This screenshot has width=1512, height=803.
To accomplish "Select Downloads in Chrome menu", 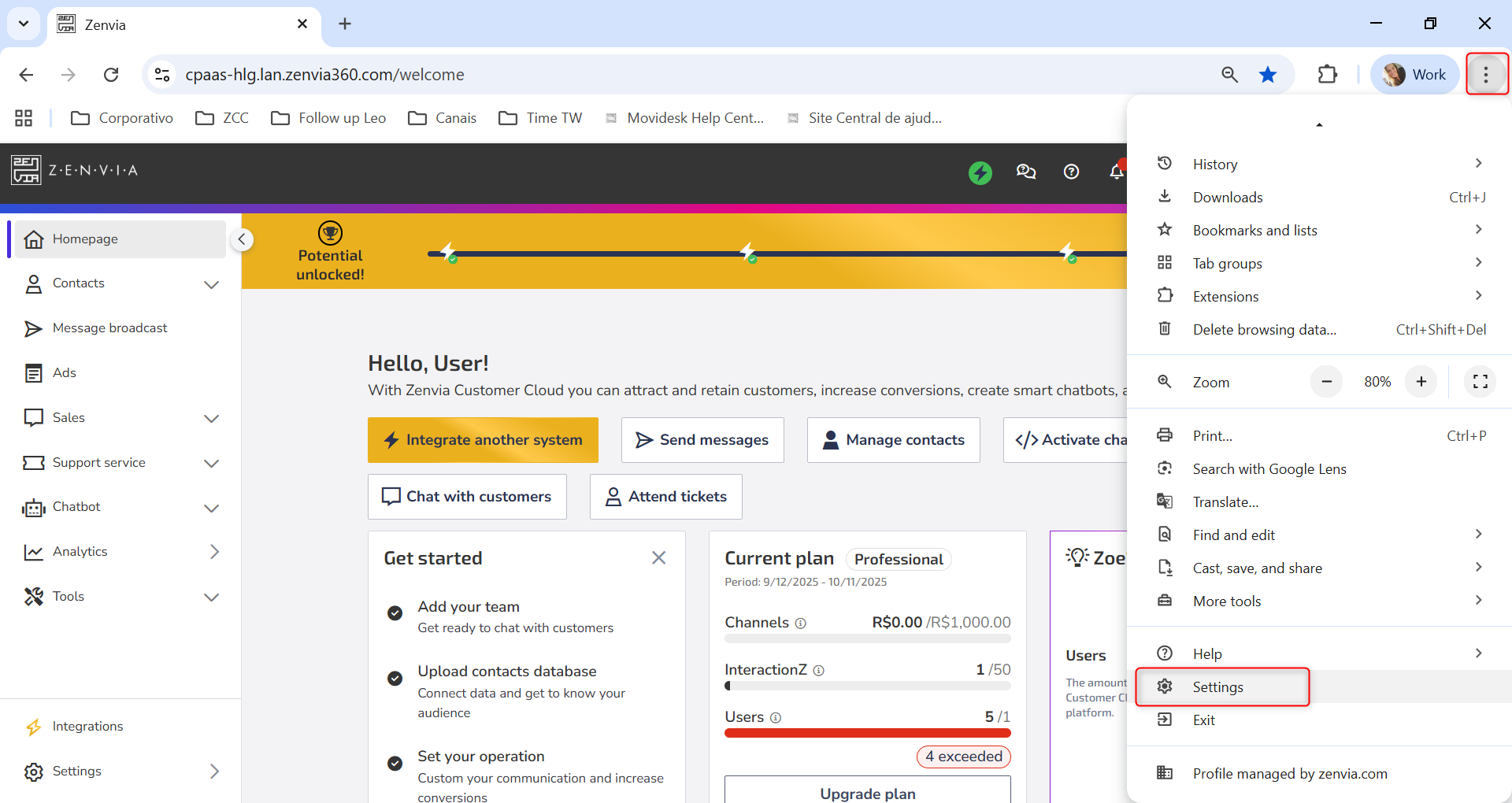I will [1320, 197].
